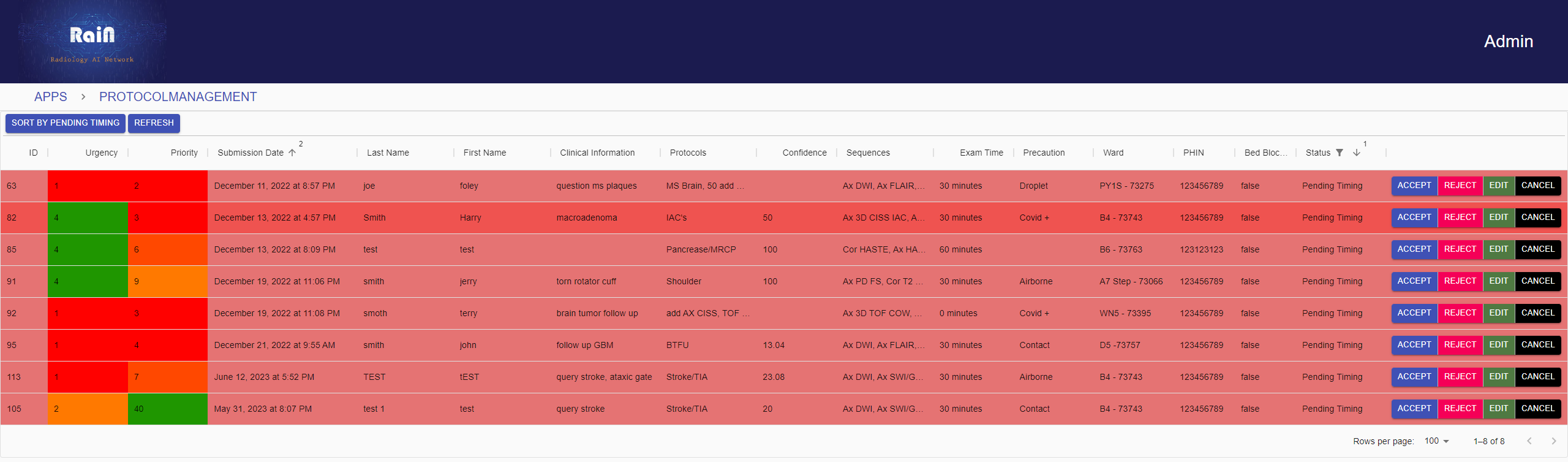Reject the Smith Harry request, ID 82
This screenshot has width=1568, height=462.
[1460, 218]
